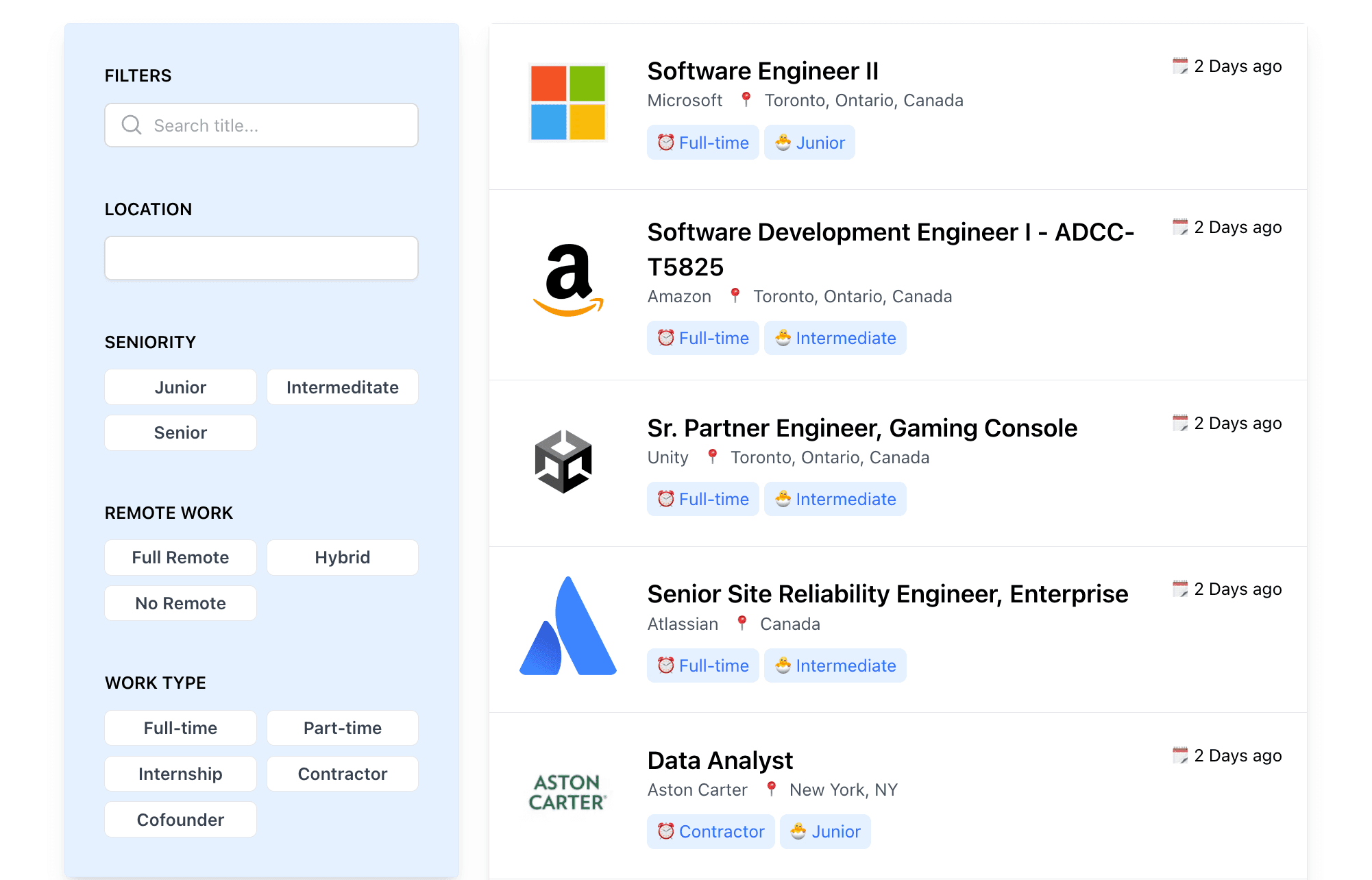Toggle the Part-time work type filter
Image resolution: width=1372 pixels, height=880 pixels.
(343, 728)
